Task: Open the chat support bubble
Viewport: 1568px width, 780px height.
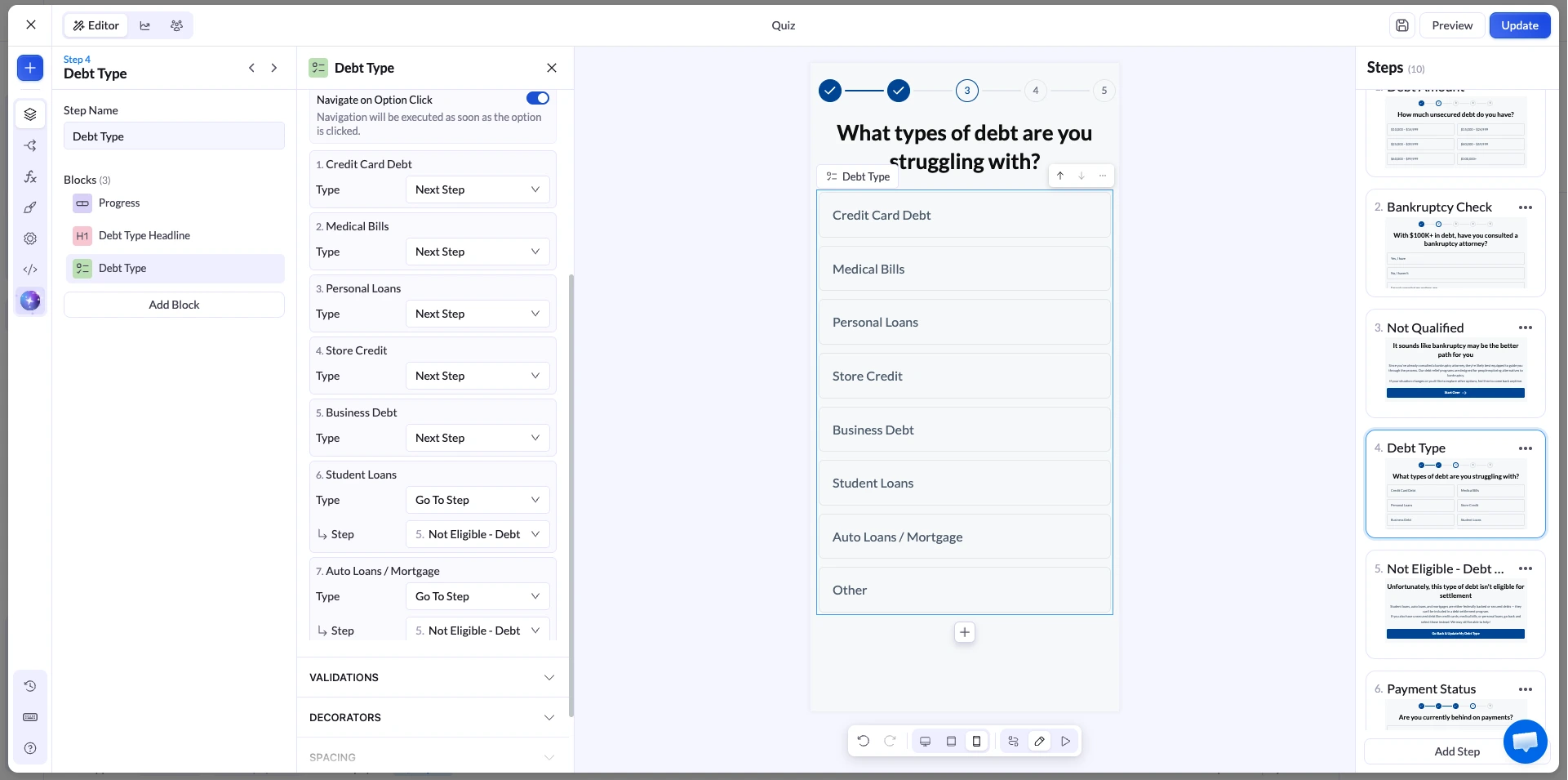Action: 1525,741
